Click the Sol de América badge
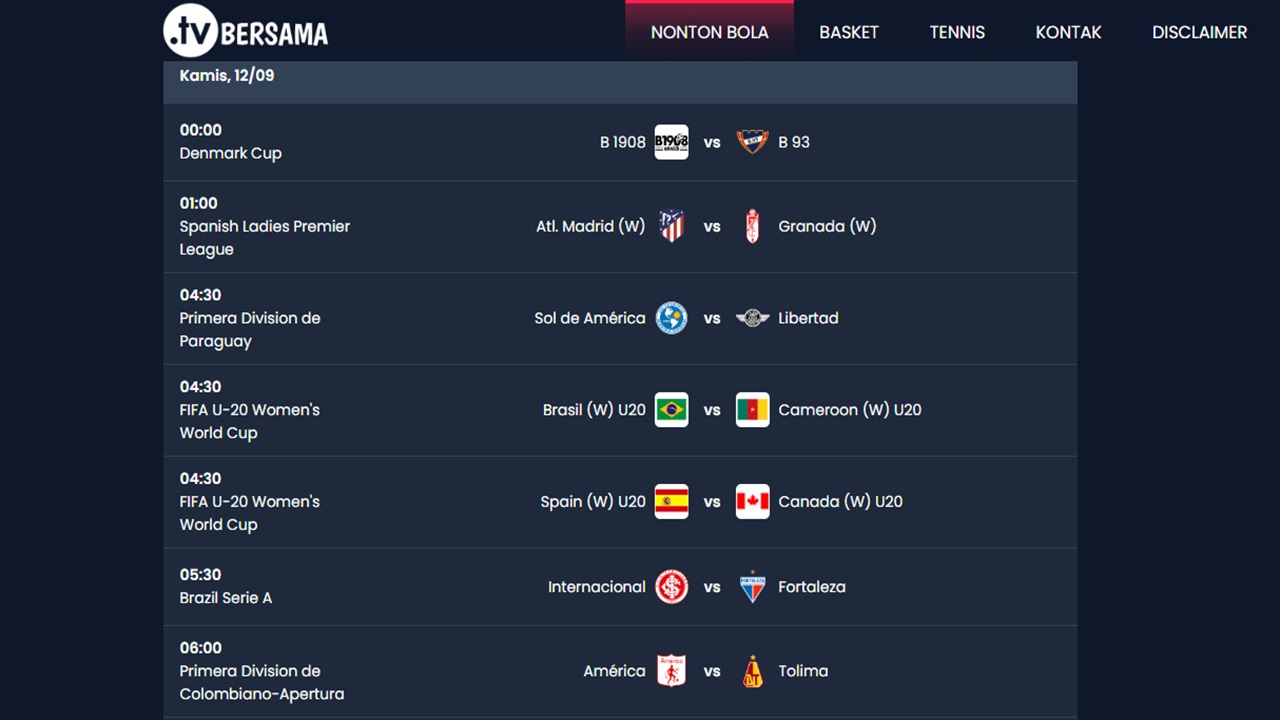Screen dimensions: 1280x720 click(x=671, y=318)
